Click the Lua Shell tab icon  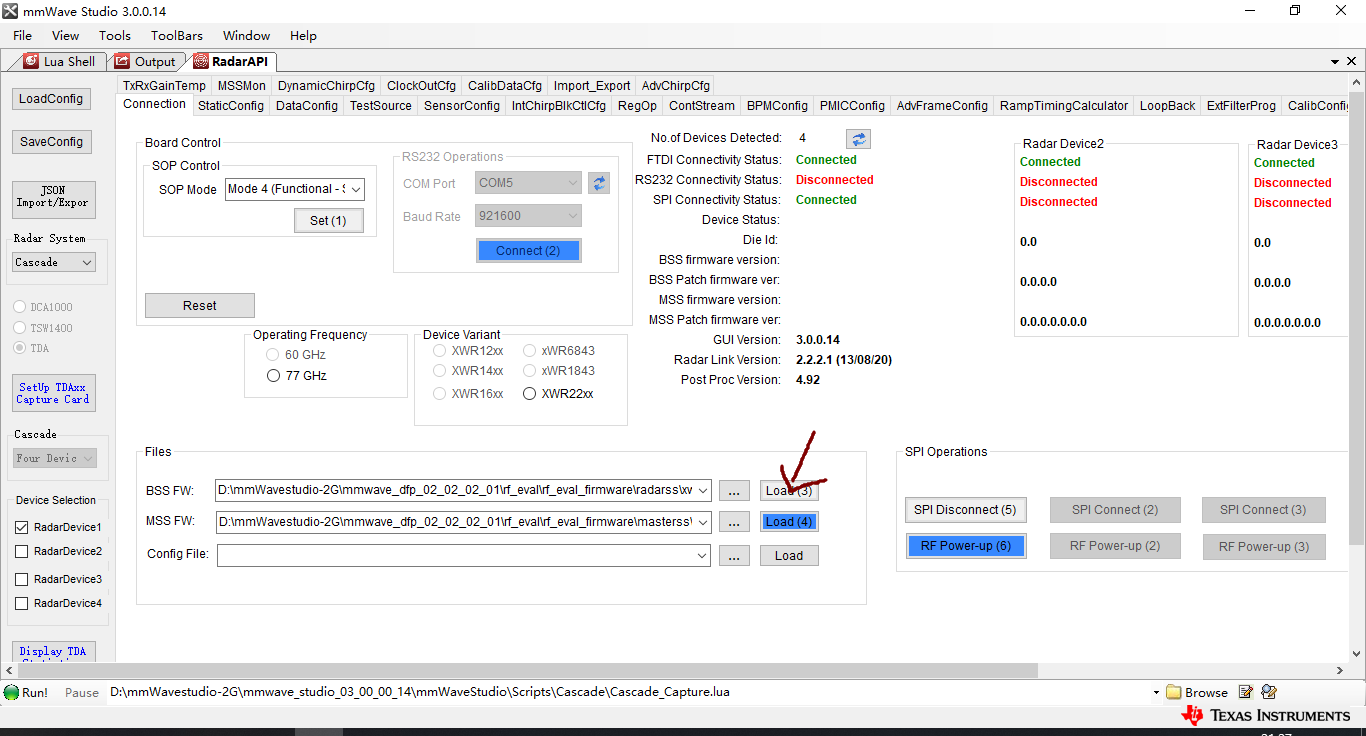coord(31,62)
